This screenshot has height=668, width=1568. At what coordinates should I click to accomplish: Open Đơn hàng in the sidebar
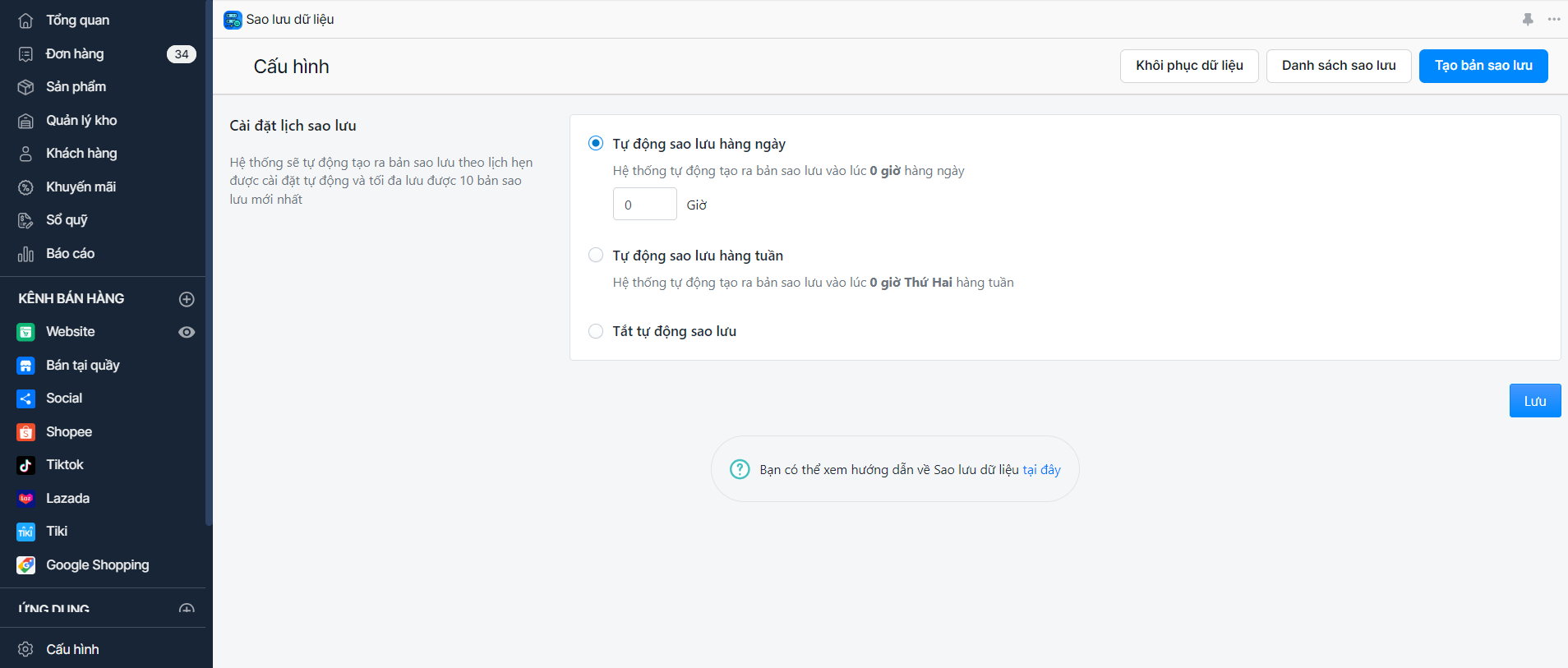pos(75,54)
